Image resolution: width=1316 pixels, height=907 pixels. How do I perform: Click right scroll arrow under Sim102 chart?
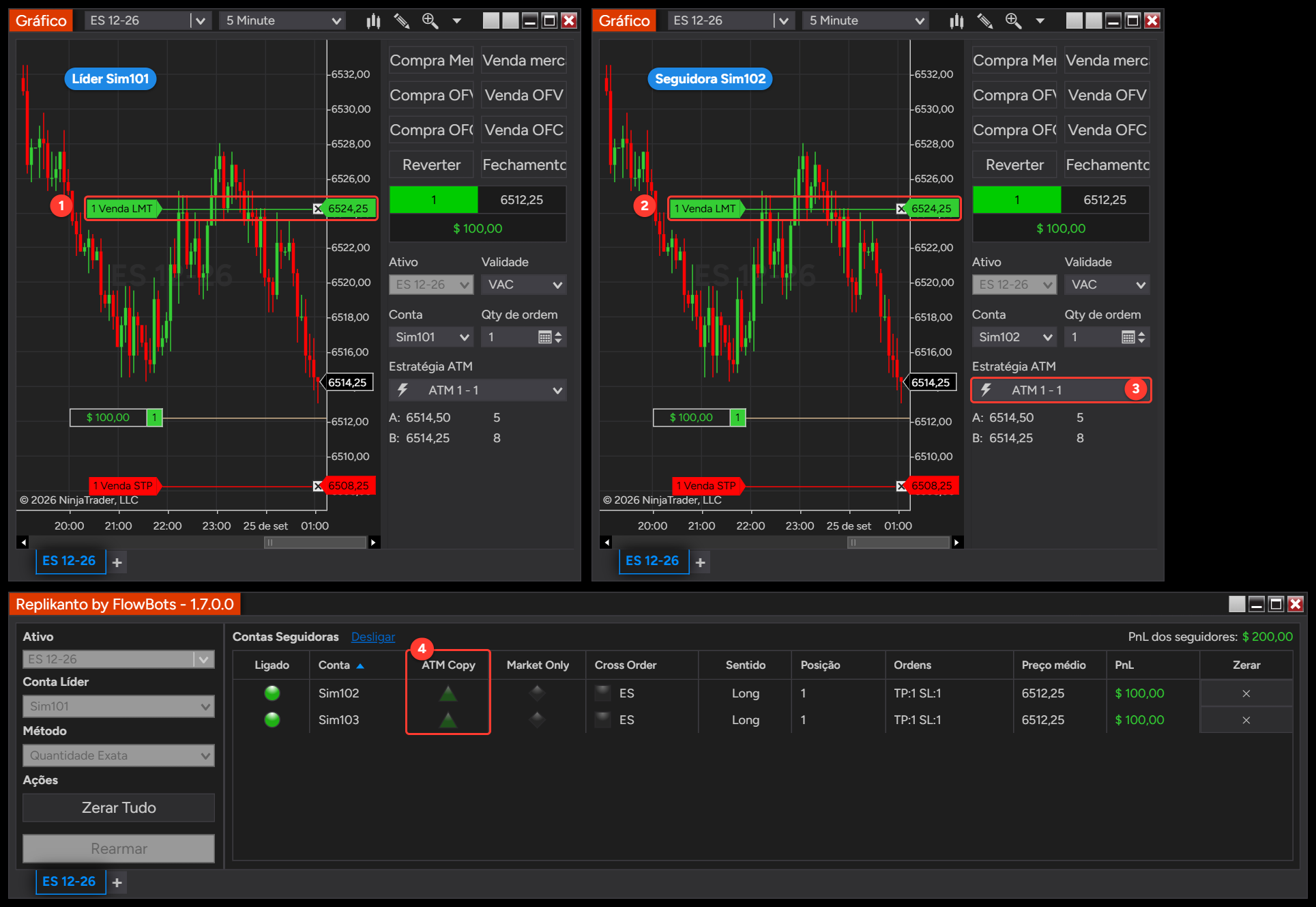[x=956, y=543]
